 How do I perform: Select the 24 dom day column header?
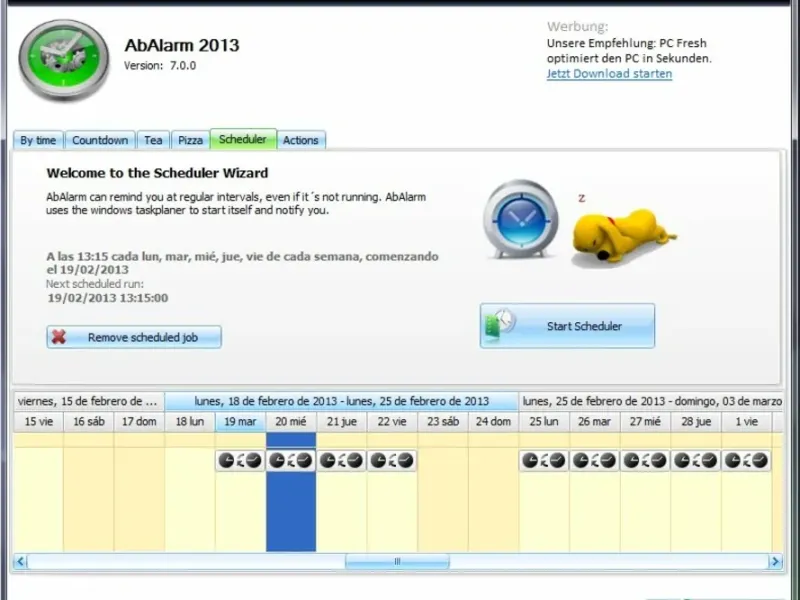pos(493,422)
